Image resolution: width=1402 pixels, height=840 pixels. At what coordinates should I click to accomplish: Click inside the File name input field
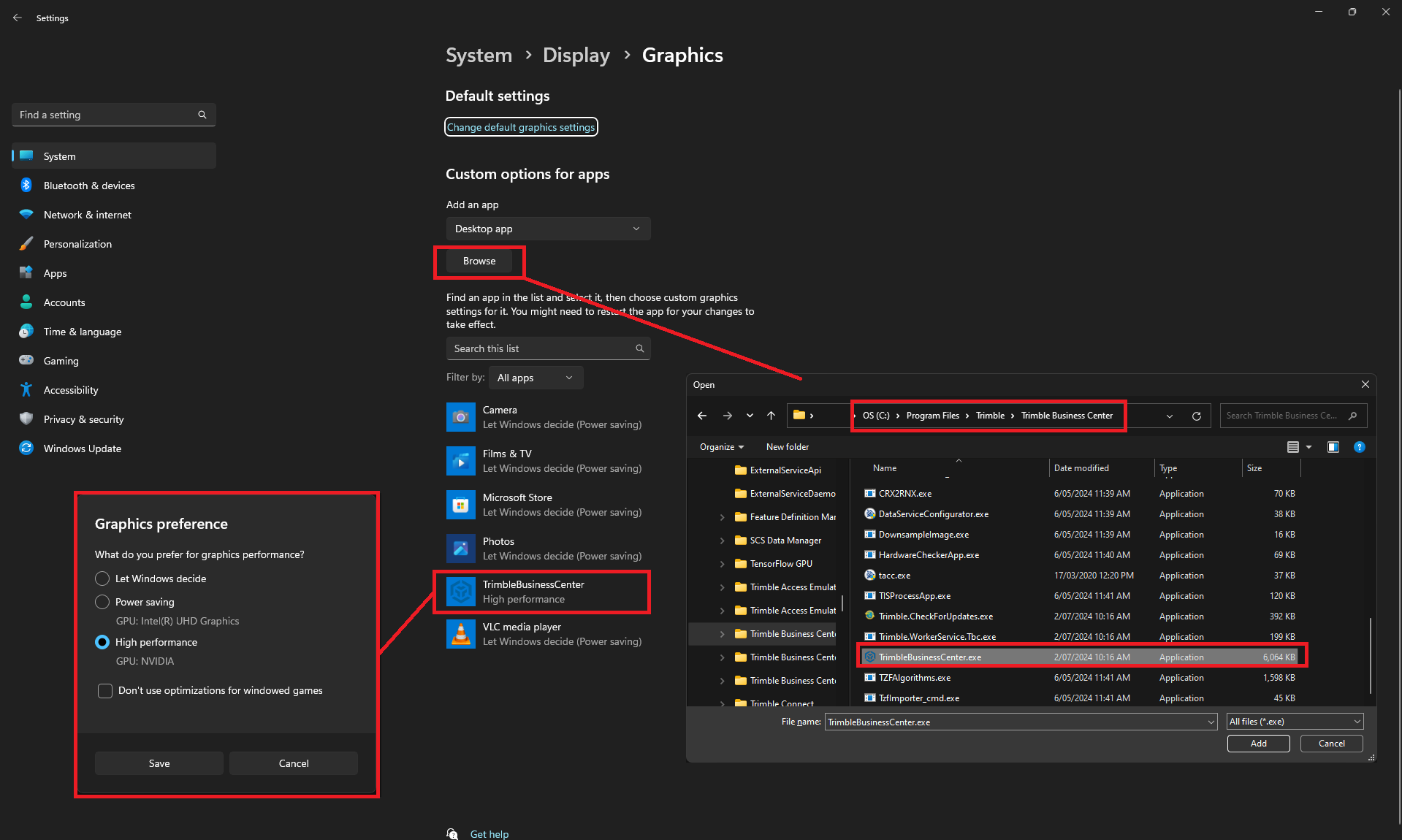(1016, 722)
